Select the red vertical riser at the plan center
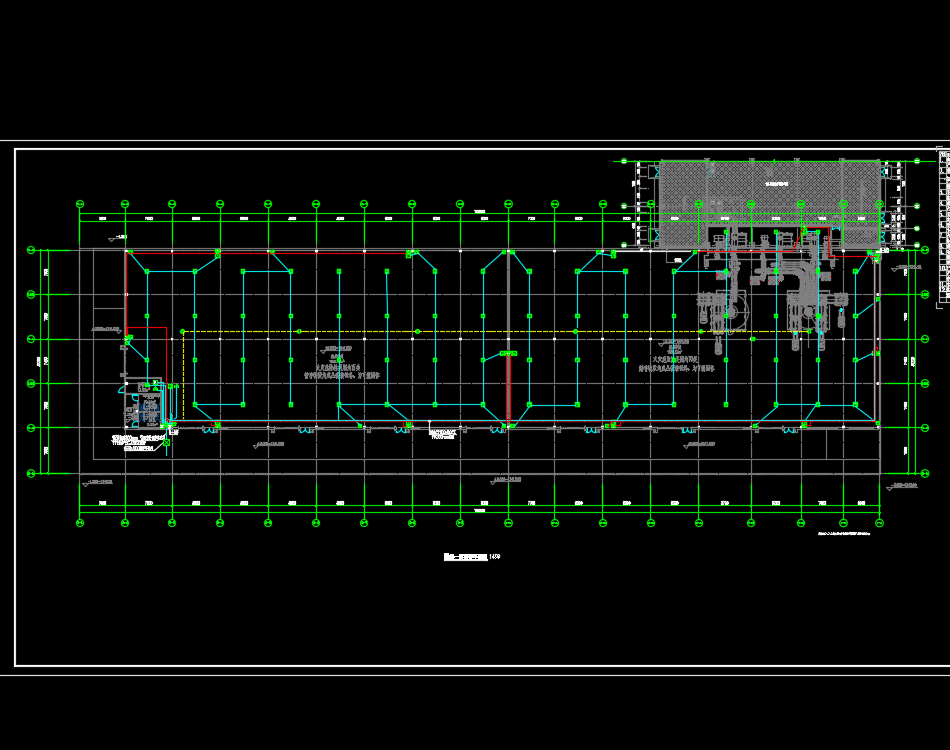Screen dimensions: 950x750 (508, 389)
